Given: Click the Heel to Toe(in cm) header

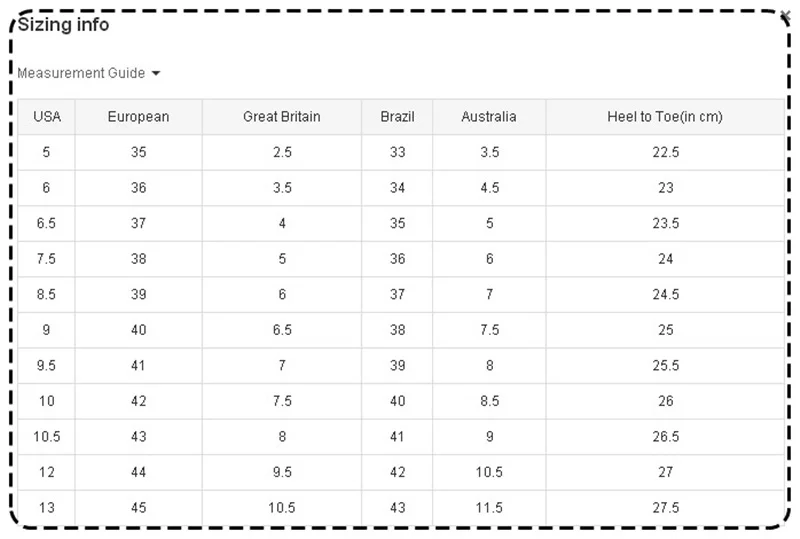Looking at the screenshot, I should 665,117.
